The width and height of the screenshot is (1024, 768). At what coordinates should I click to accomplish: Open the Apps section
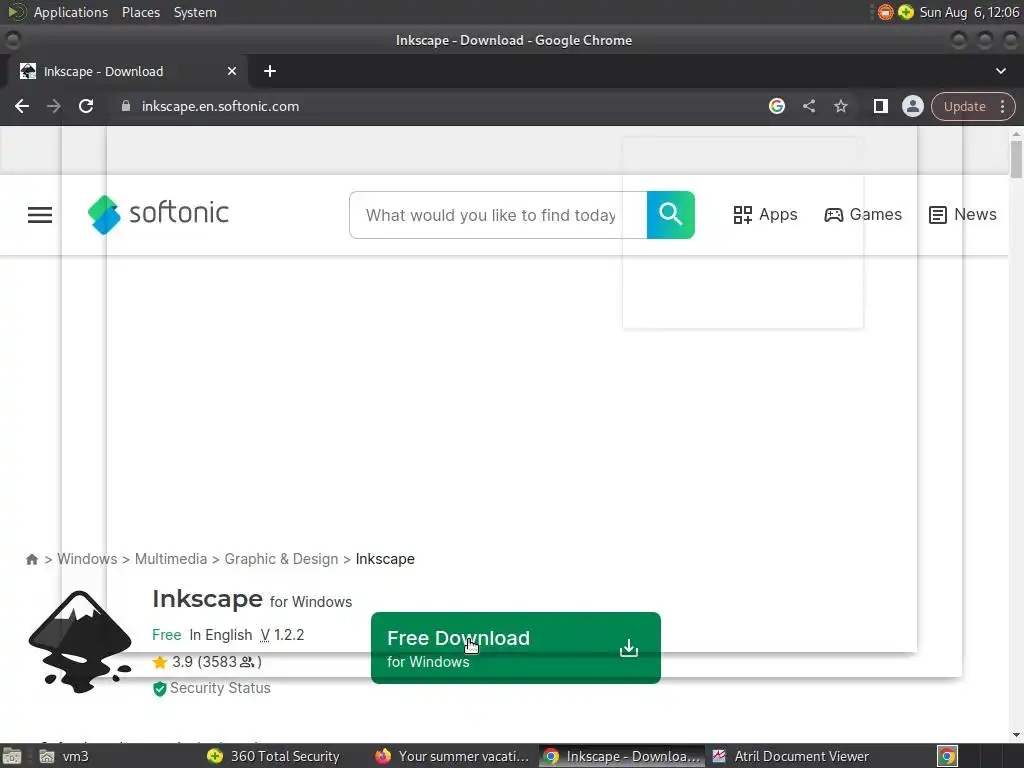point(765,215)
